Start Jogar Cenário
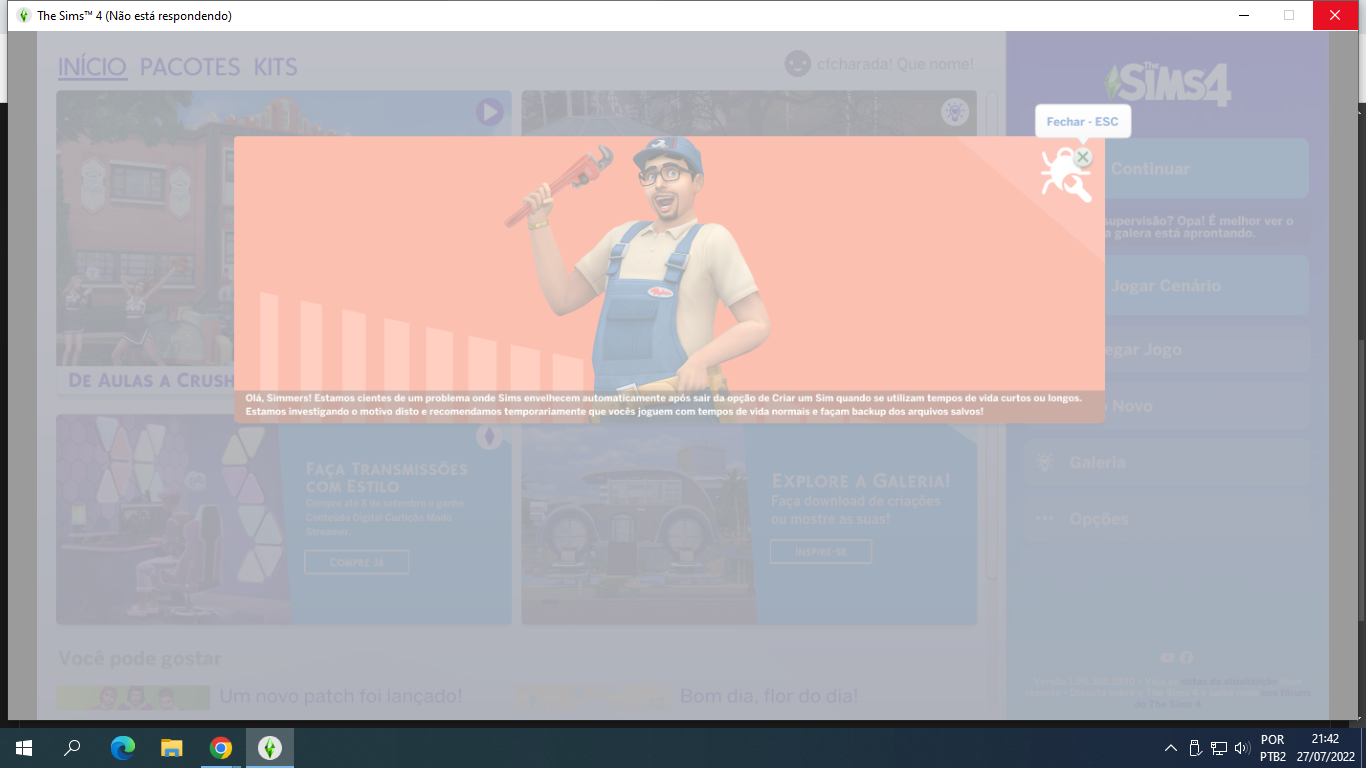The height and width of the screenshot is (768, 1366). click(x=1166, y=285)
